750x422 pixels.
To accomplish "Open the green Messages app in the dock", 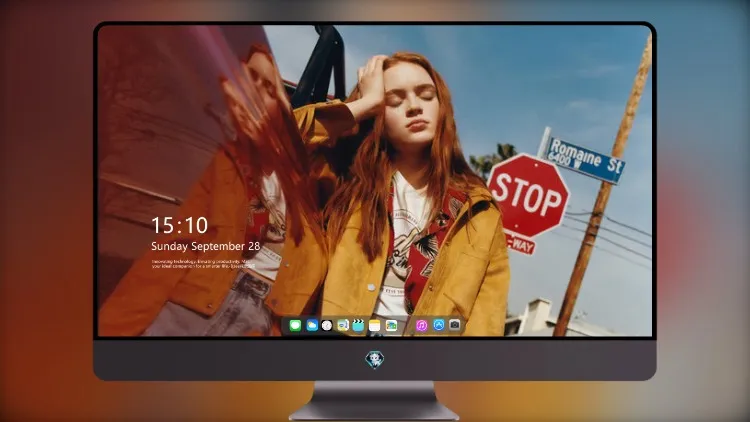I will click(295, 326).
